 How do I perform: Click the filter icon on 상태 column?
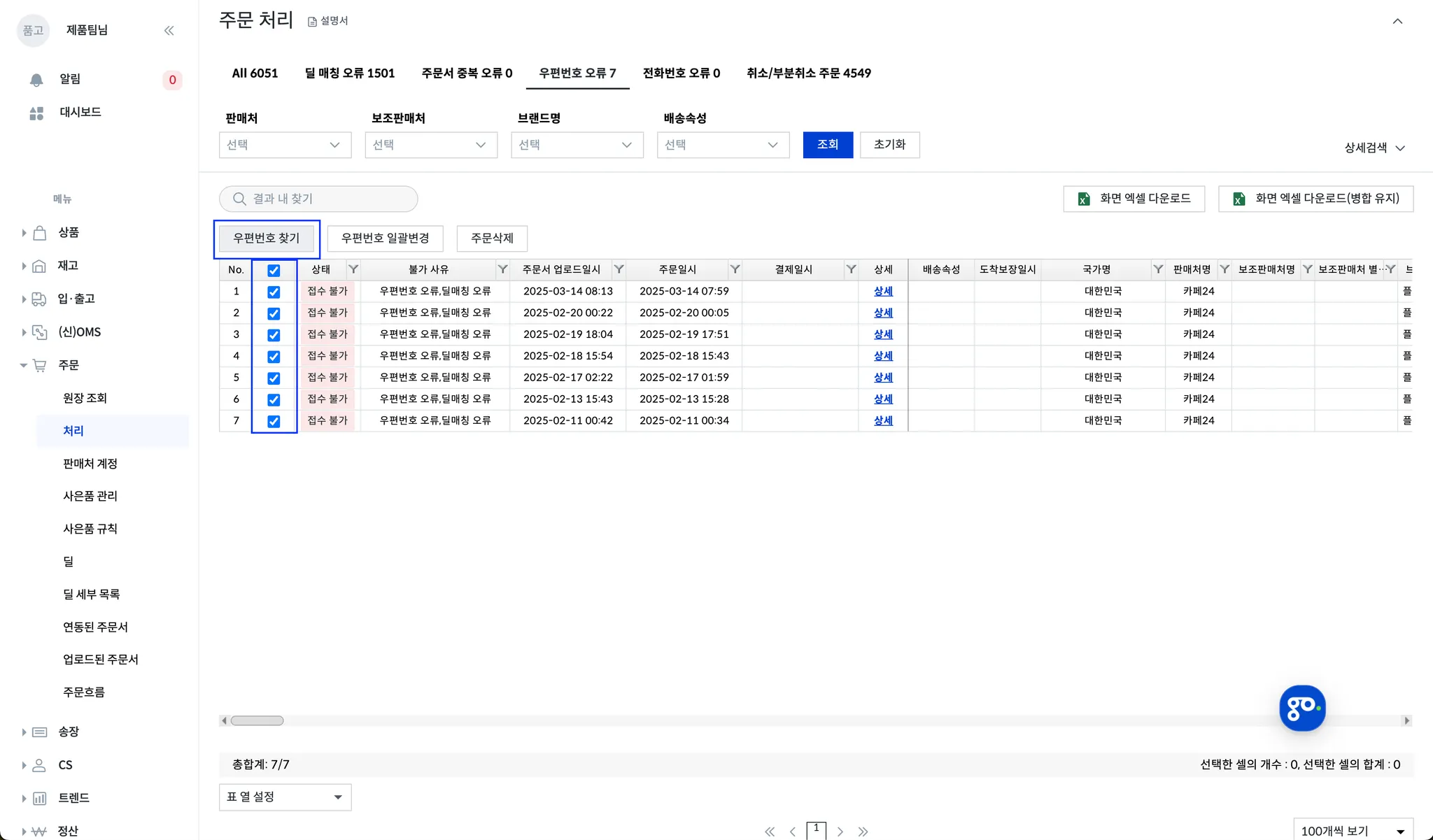(x=353, y=269)
